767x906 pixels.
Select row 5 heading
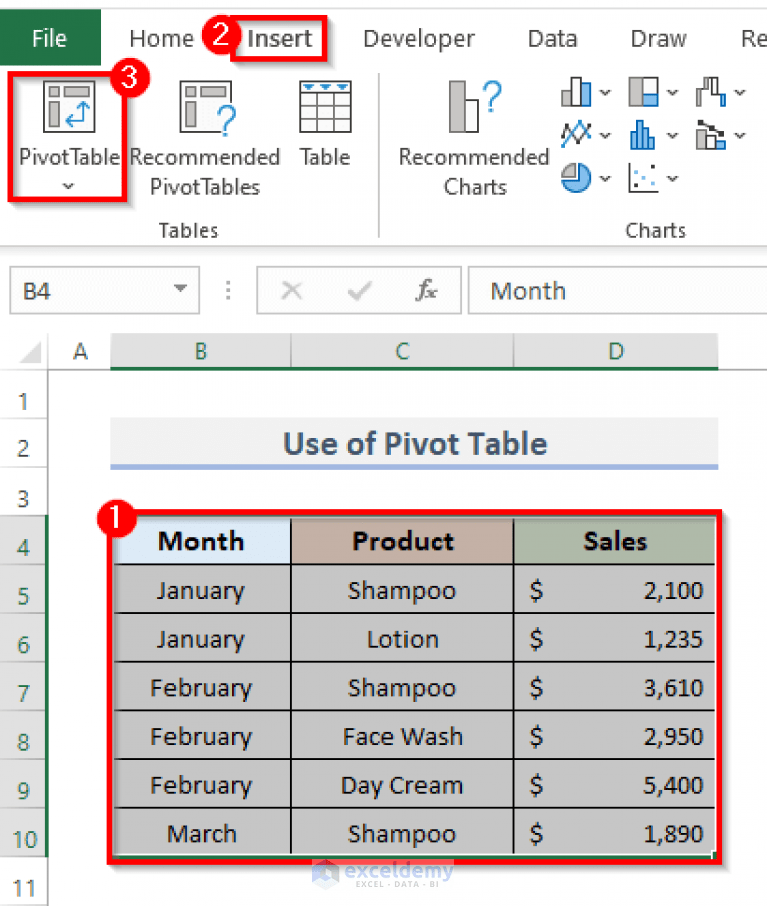[x=22, y=590]
